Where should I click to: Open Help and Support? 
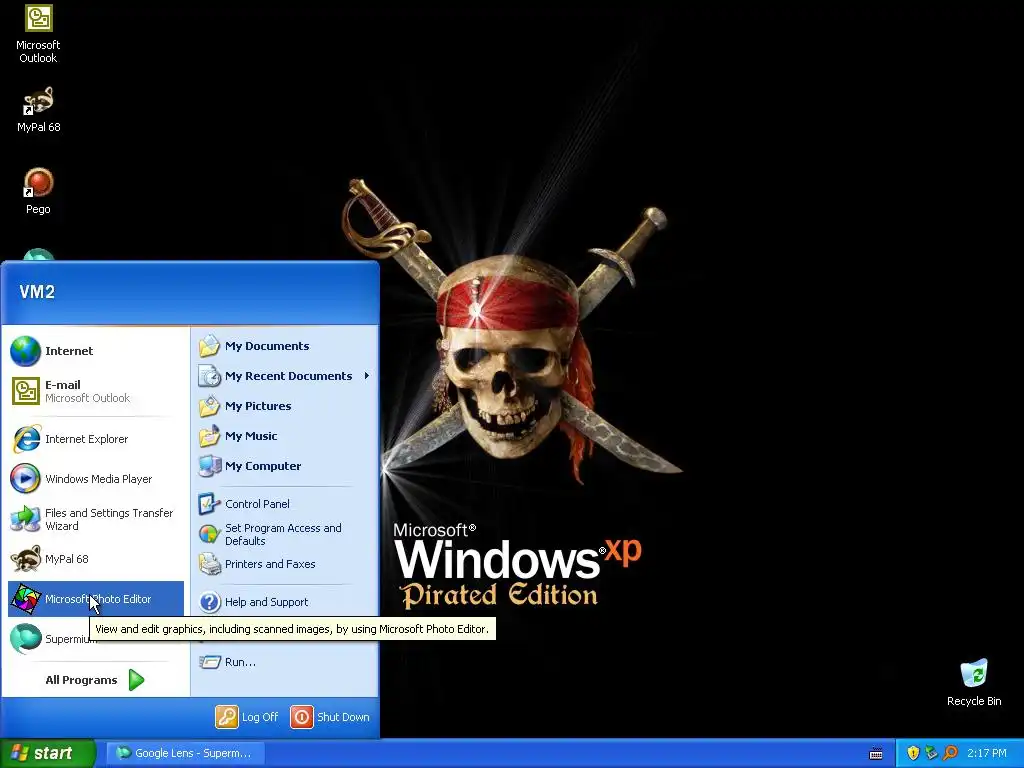[x=285, y=602]
